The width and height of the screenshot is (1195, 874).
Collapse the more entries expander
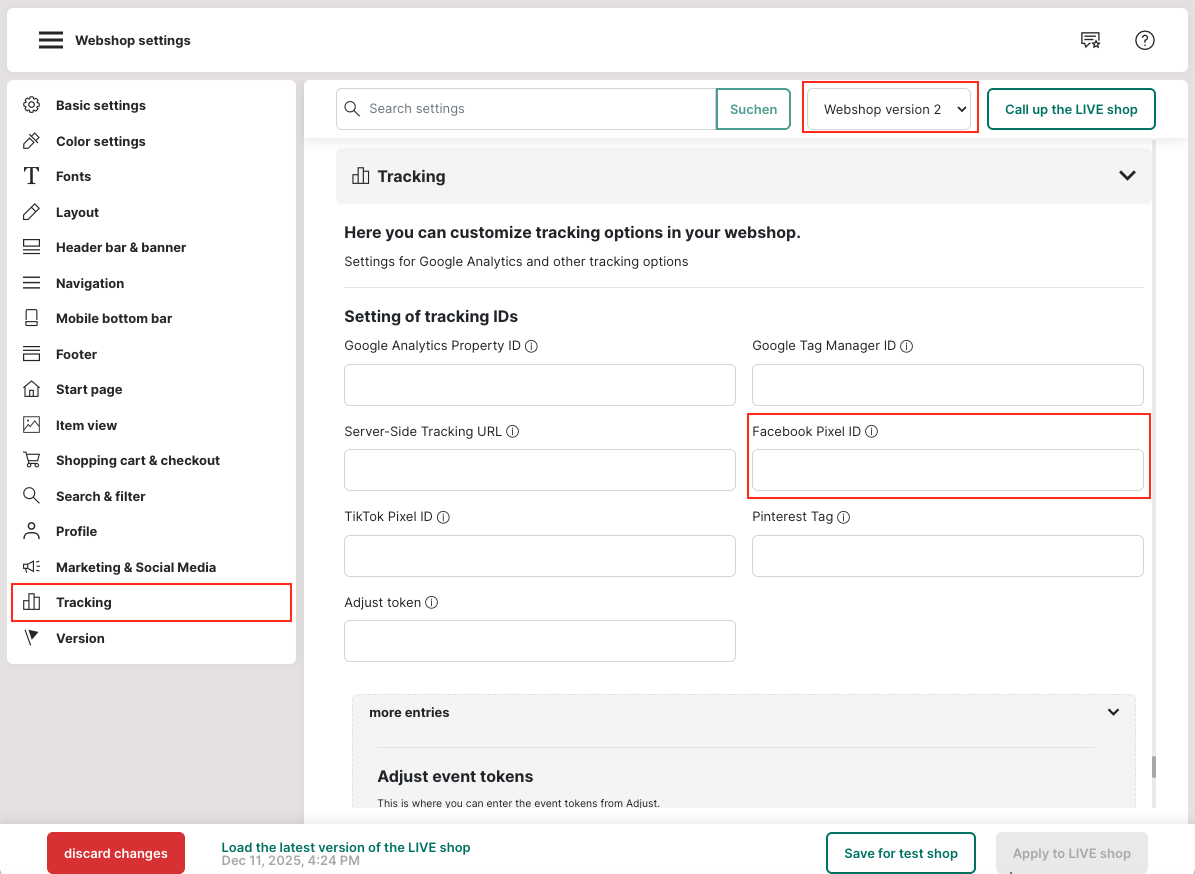click(1113, 713)
